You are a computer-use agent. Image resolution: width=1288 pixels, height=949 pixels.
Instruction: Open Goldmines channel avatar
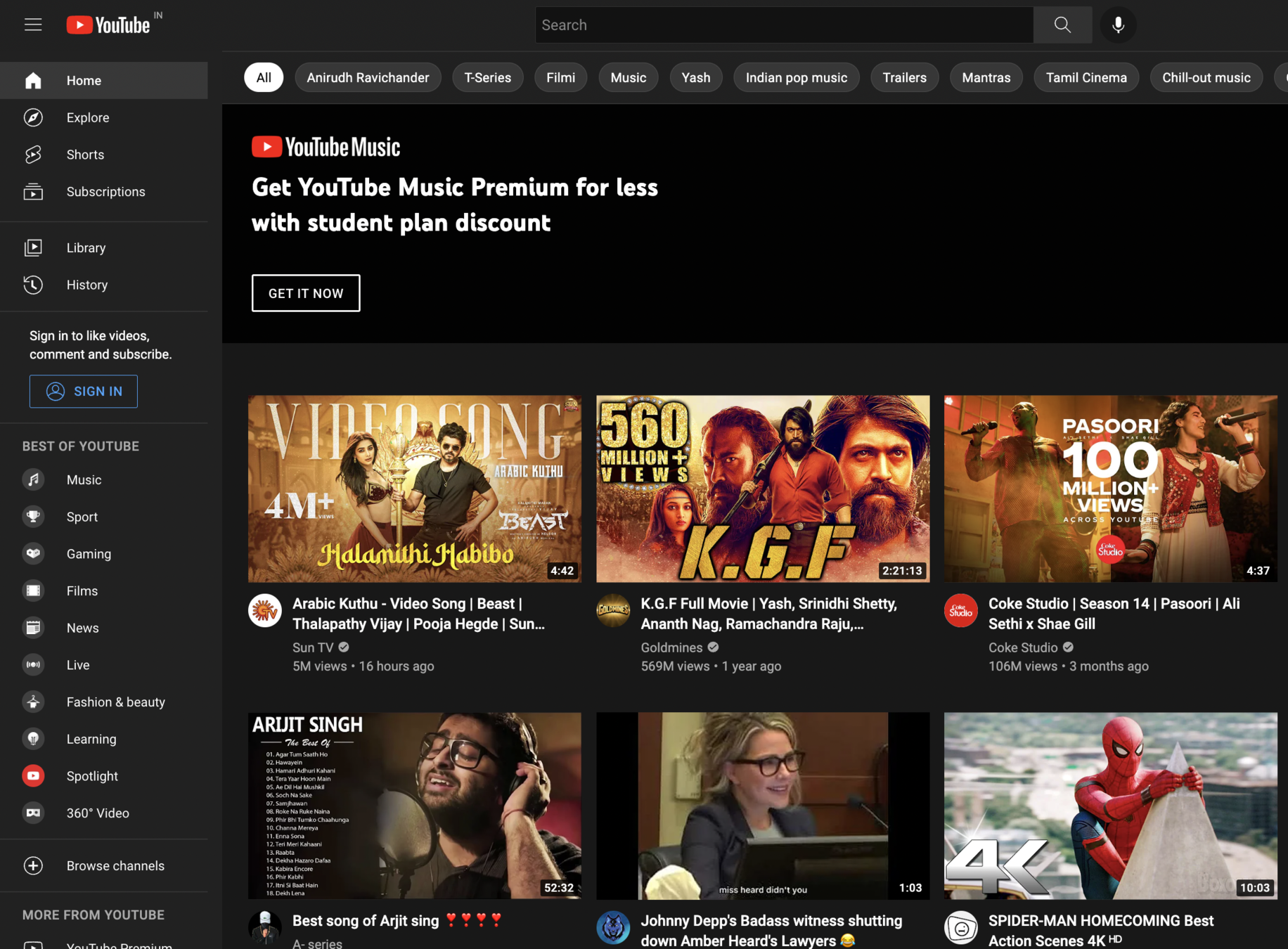tap(613, 611)
